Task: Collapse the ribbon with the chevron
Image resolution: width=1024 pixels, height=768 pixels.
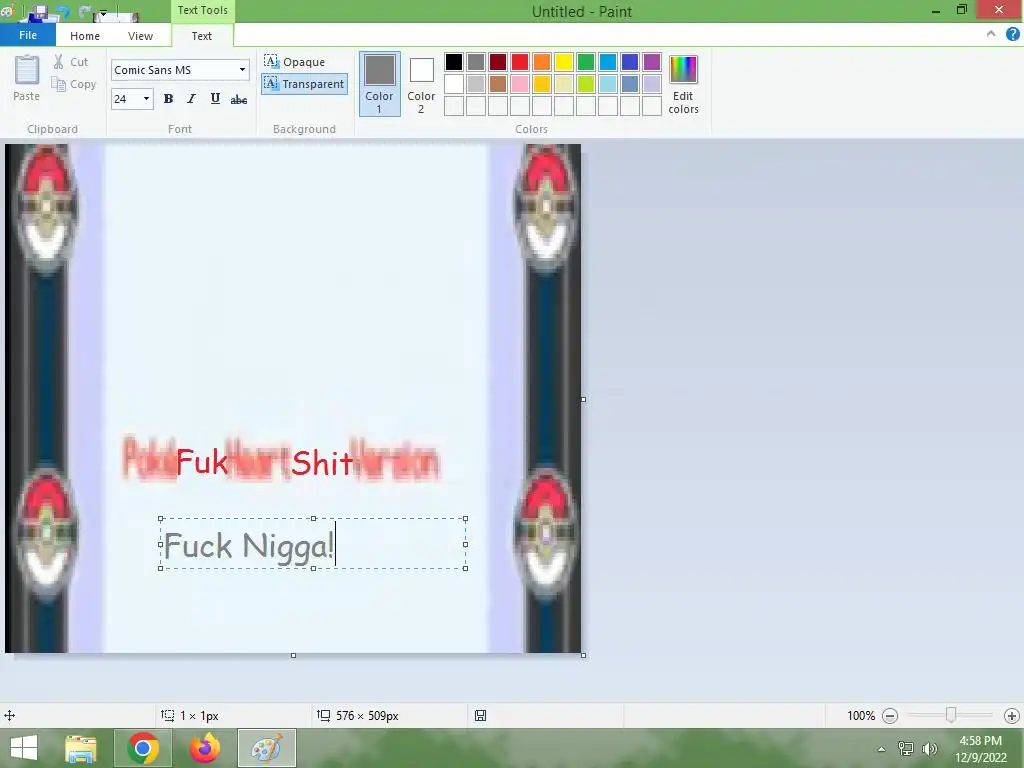Action: point(991,34)
